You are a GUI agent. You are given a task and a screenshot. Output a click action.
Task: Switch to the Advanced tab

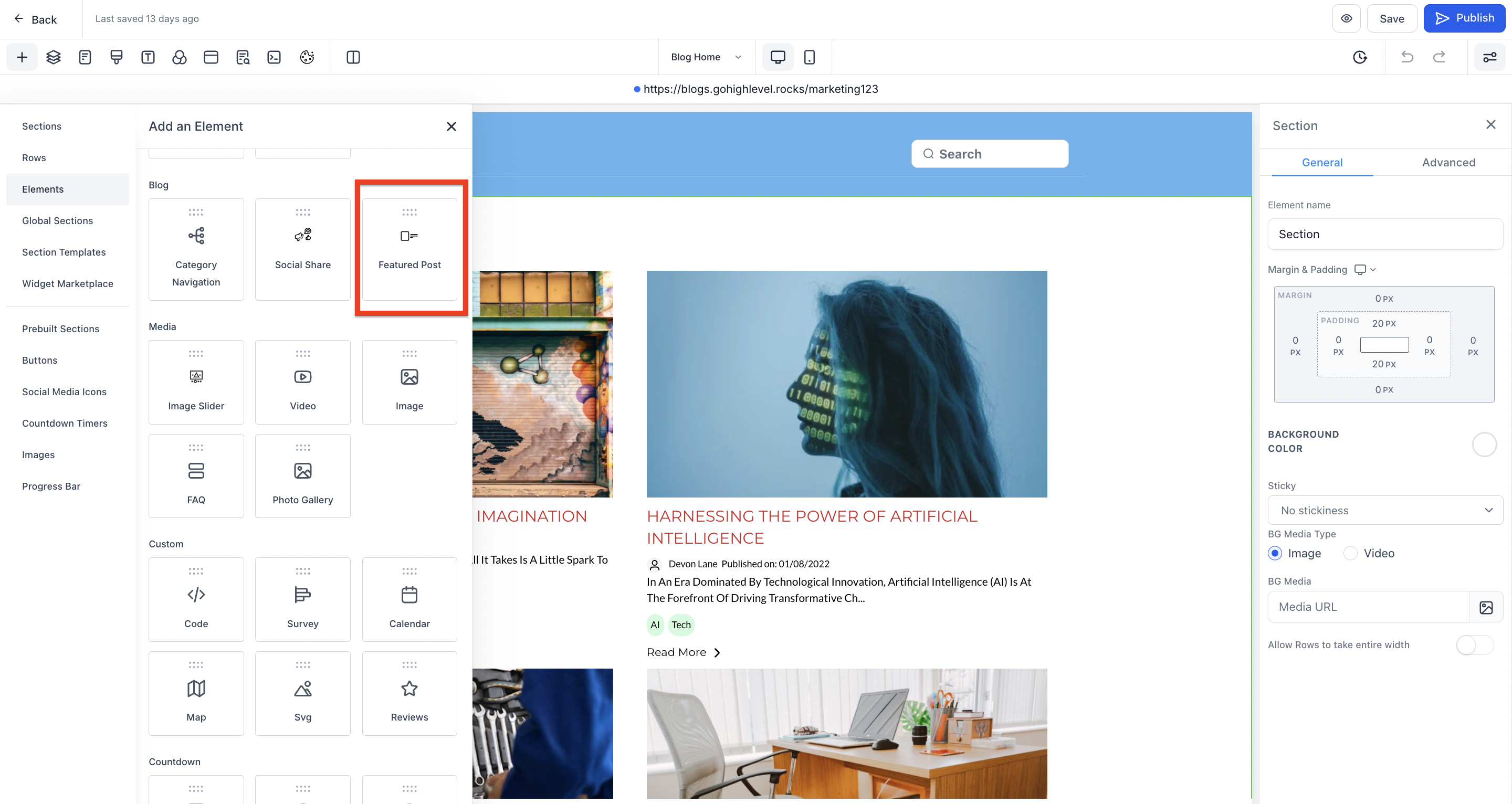point(1448,163)
